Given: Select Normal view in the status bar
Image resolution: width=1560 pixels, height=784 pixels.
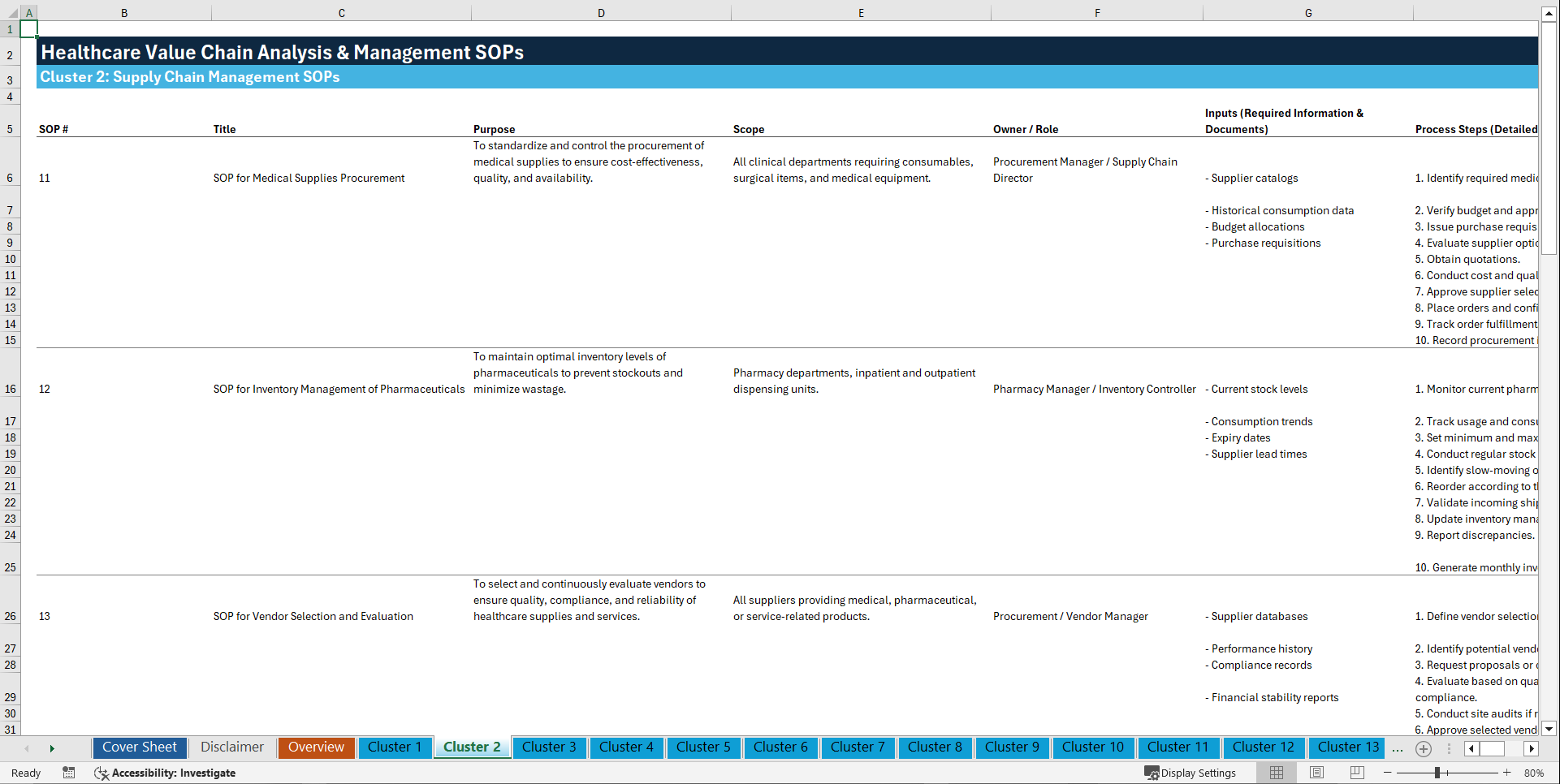Looking at the screenshot, I should (x=1276, y=773).
